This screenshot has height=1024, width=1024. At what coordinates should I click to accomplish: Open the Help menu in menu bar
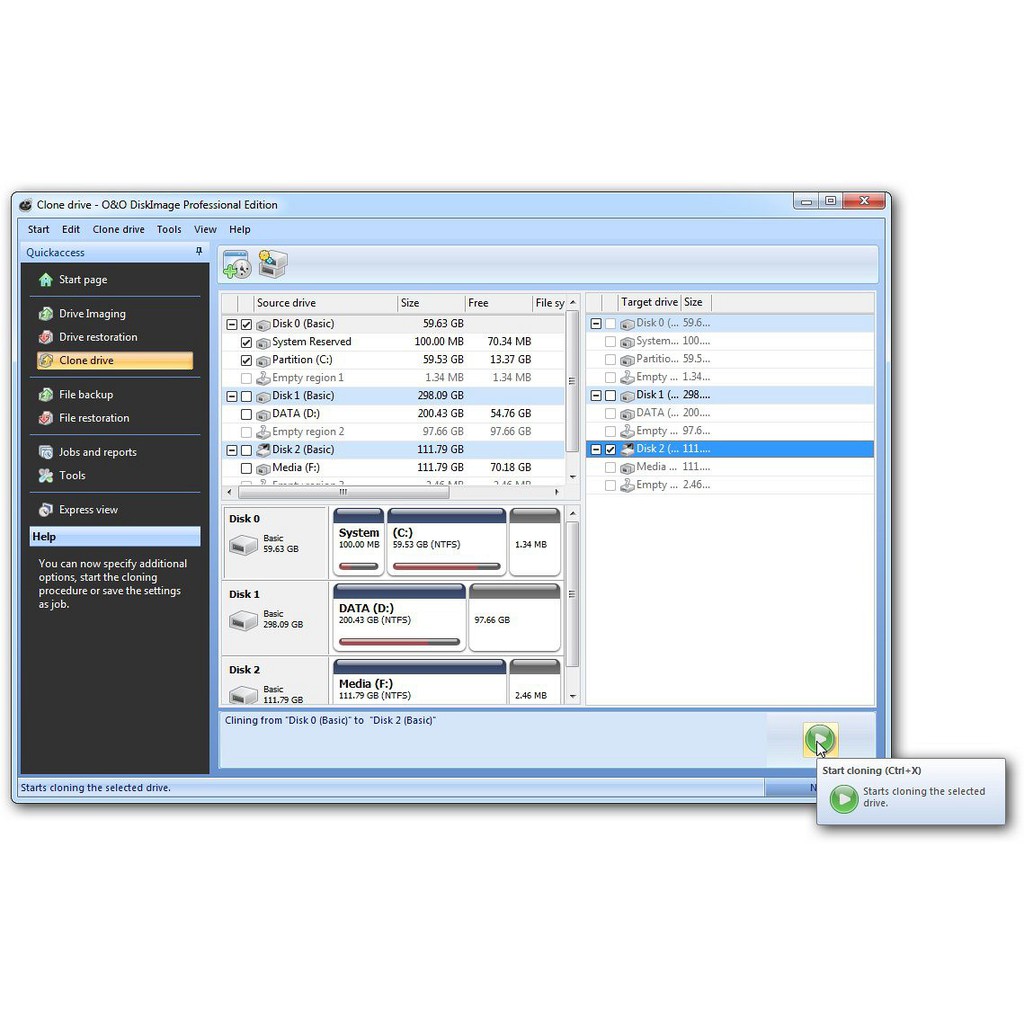240,229
